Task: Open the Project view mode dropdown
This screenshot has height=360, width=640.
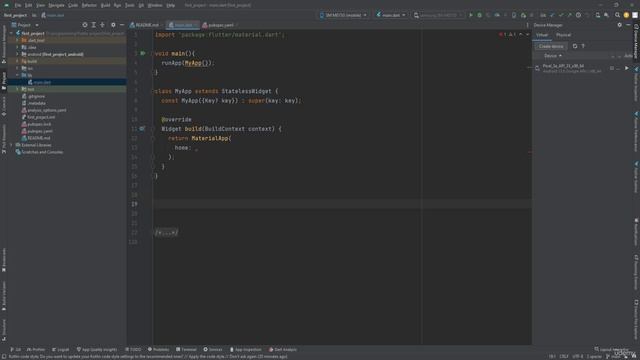Action: (25, 25)
